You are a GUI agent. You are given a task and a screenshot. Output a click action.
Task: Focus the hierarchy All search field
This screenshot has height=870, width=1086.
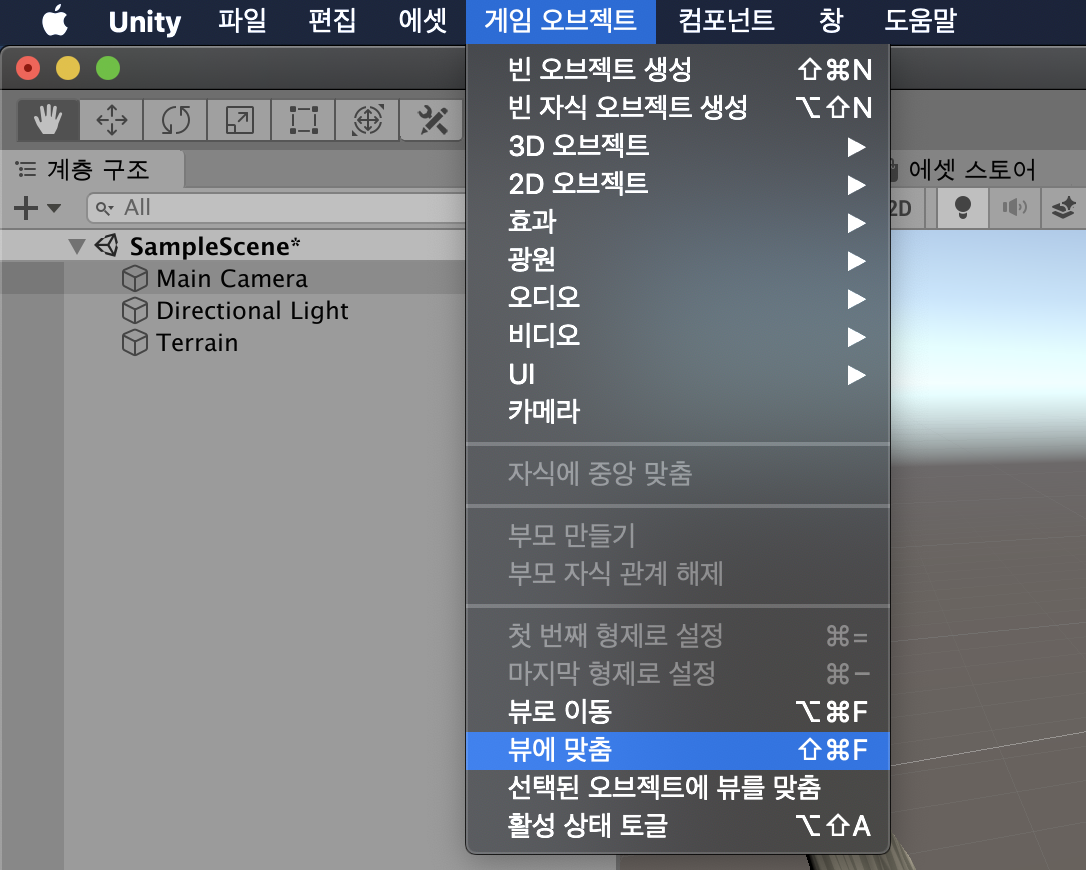pos(277,208)
